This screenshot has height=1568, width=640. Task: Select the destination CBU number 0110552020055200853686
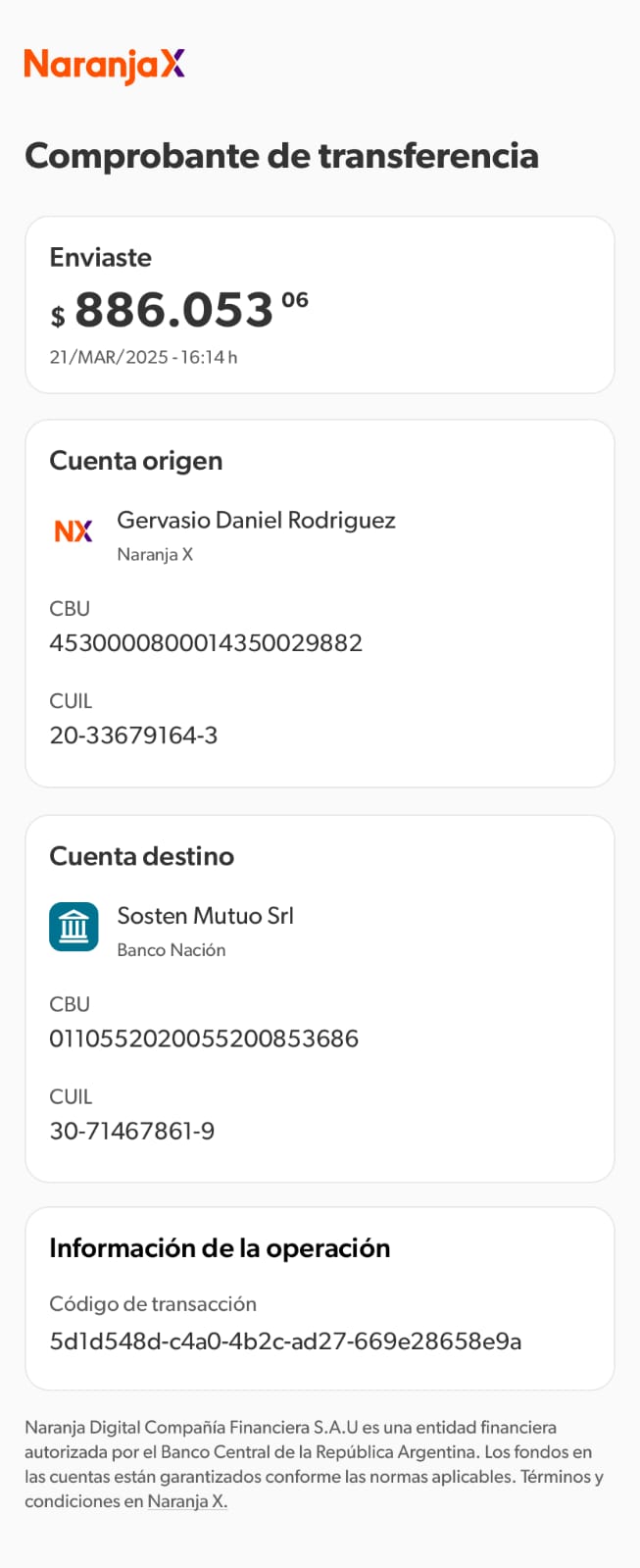[x=204, y=1038]
